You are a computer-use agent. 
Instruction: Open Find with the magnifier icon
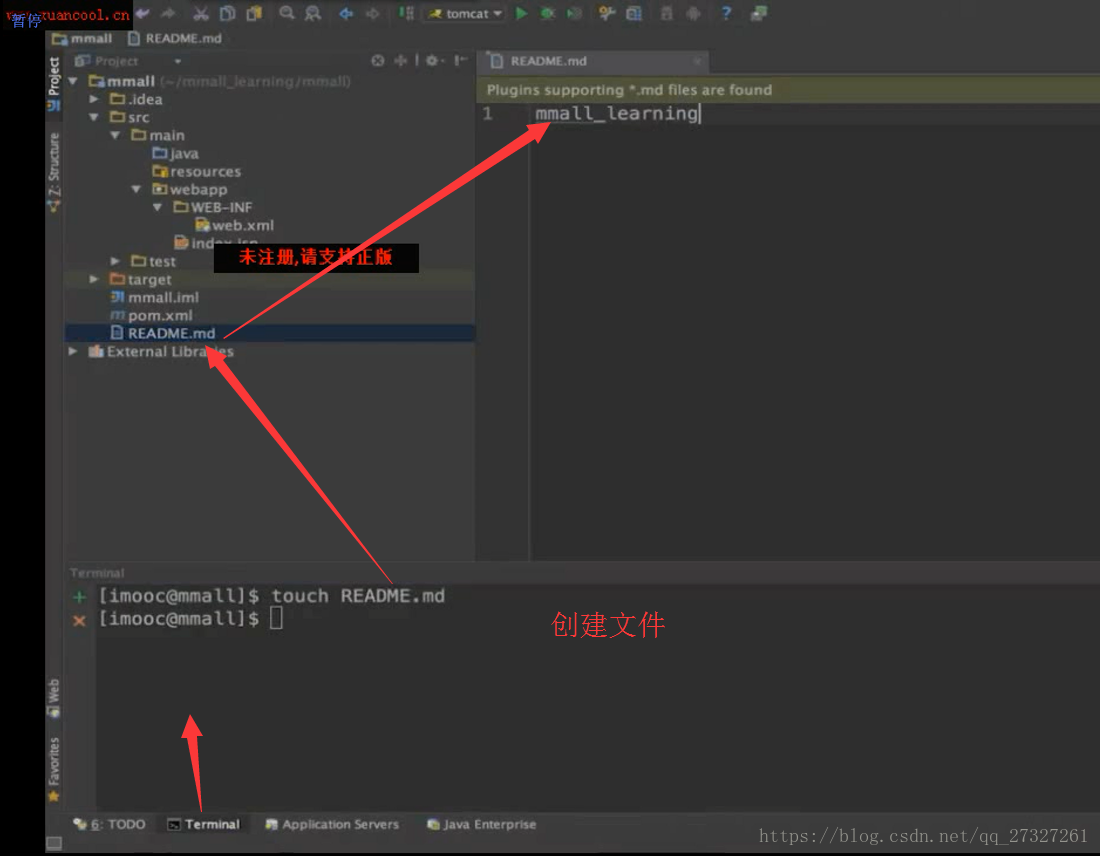pyautogui.click(x=286, y=13)
